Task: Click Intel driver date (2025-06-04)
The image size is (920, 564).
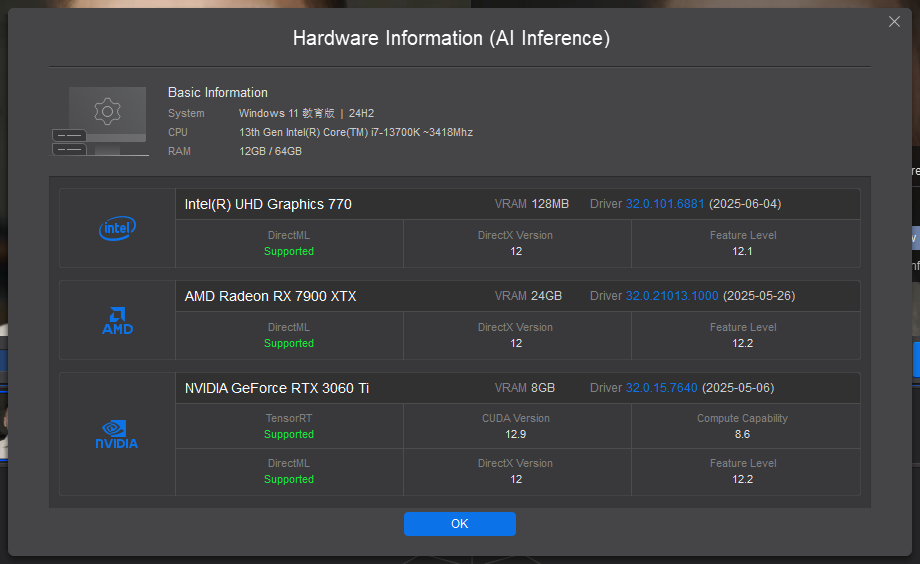Action: pyautogui.click(x=745, y=204)
